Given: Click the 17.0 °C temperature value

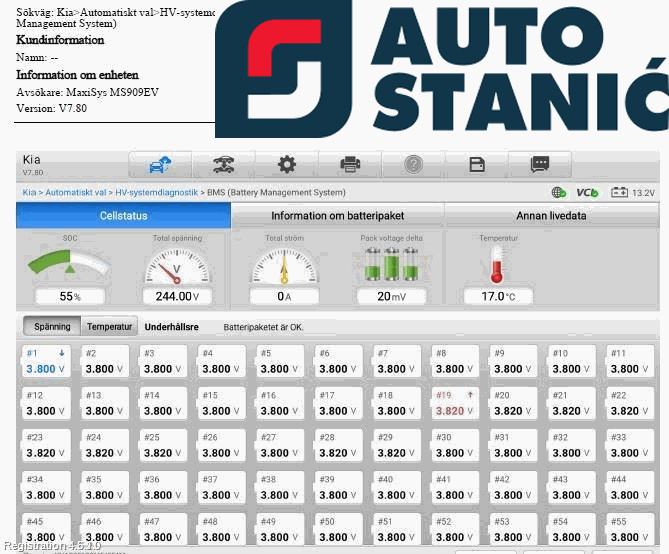Looking at the screenshot, I should [498, 296].
